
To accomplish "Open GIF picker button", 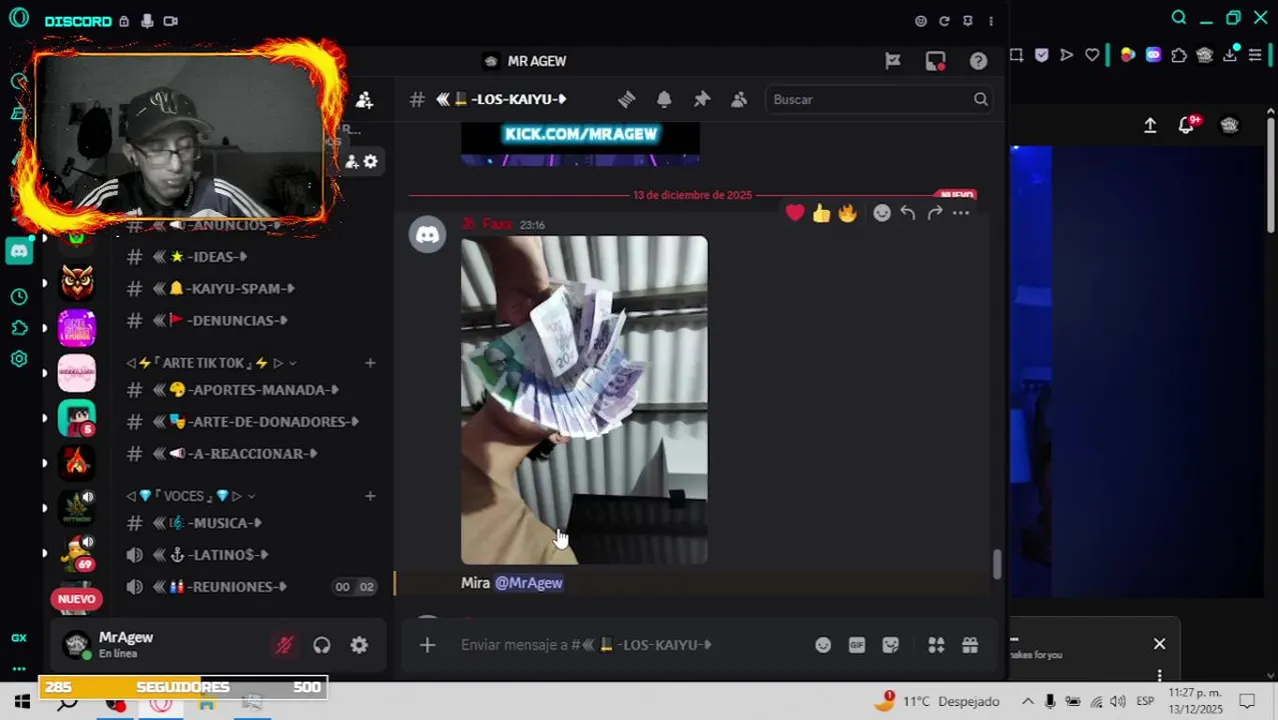I will click(x=857, y=645).
